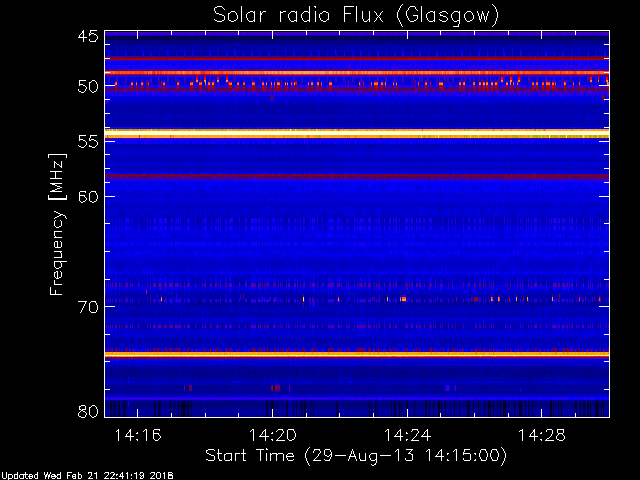Click the bright yellow-white band near 54 MHz
The width and height of the screenshot is (640, 480).
coord(357,134)
